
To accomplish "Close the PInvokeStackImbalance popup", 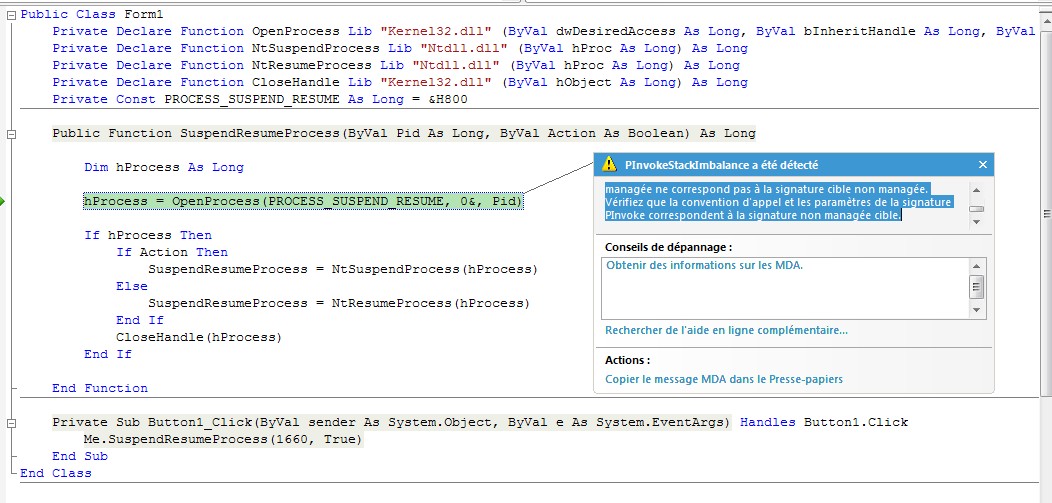I will [982, 165].
